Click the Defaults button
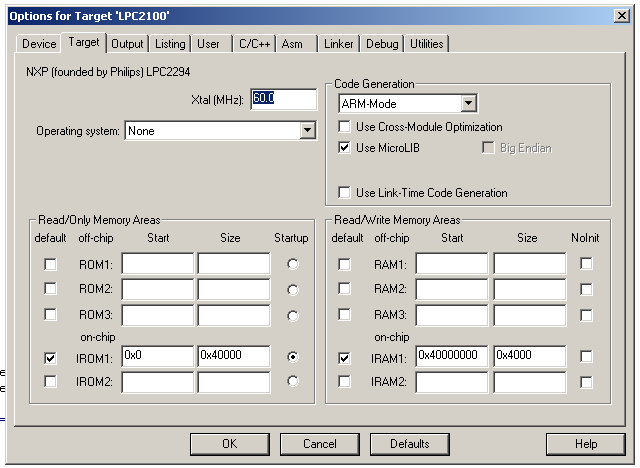This screenshot has width=640, height=468. click(x=409, y=444)
